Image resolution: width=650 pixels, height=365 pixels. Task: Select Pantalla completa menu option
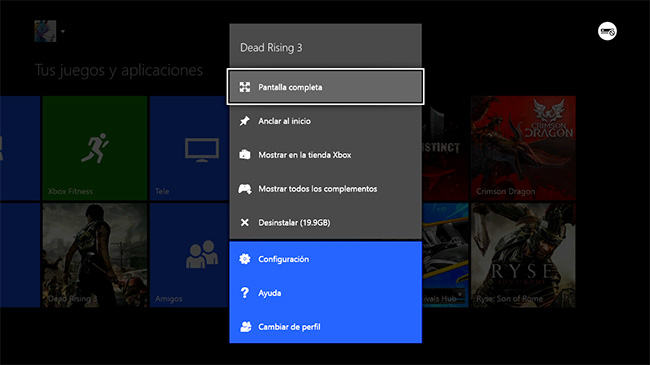click(x=325, y=87)
